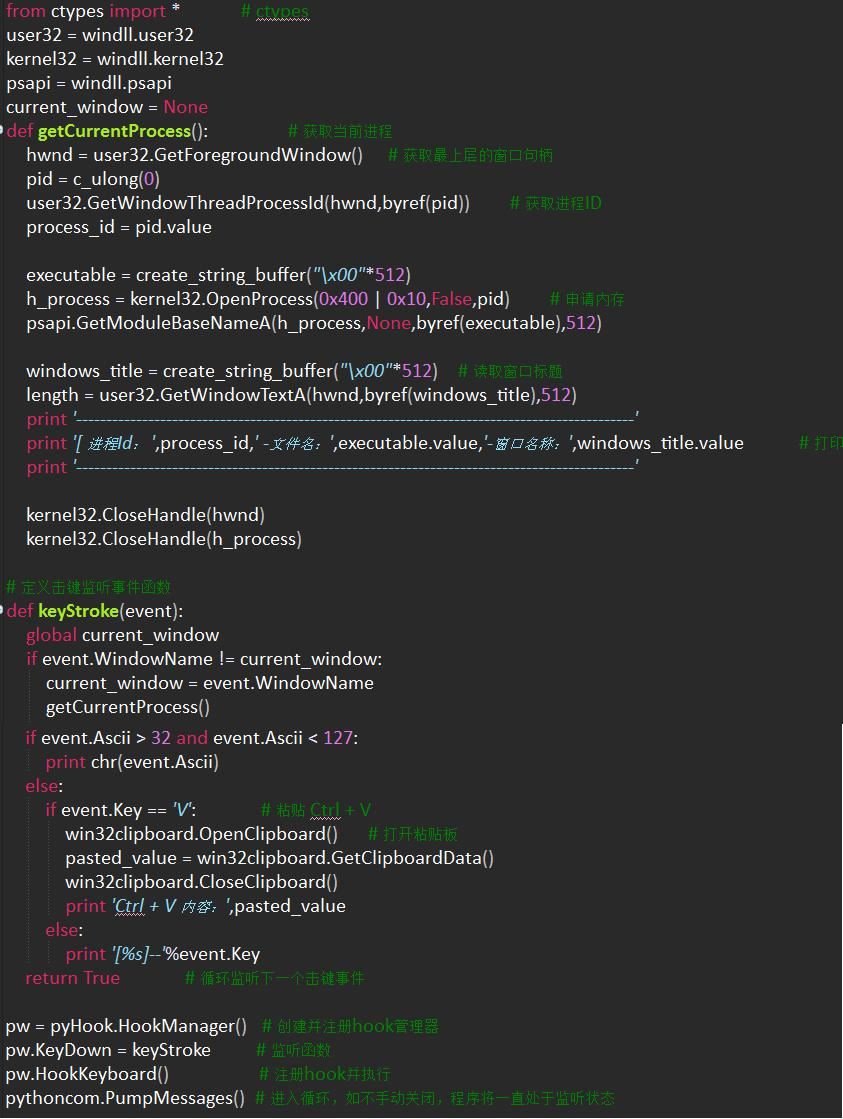
Task: Click the line "pythoncom.PumpMessages()"
Action: pyautogui.click(x=125, y=1098)
